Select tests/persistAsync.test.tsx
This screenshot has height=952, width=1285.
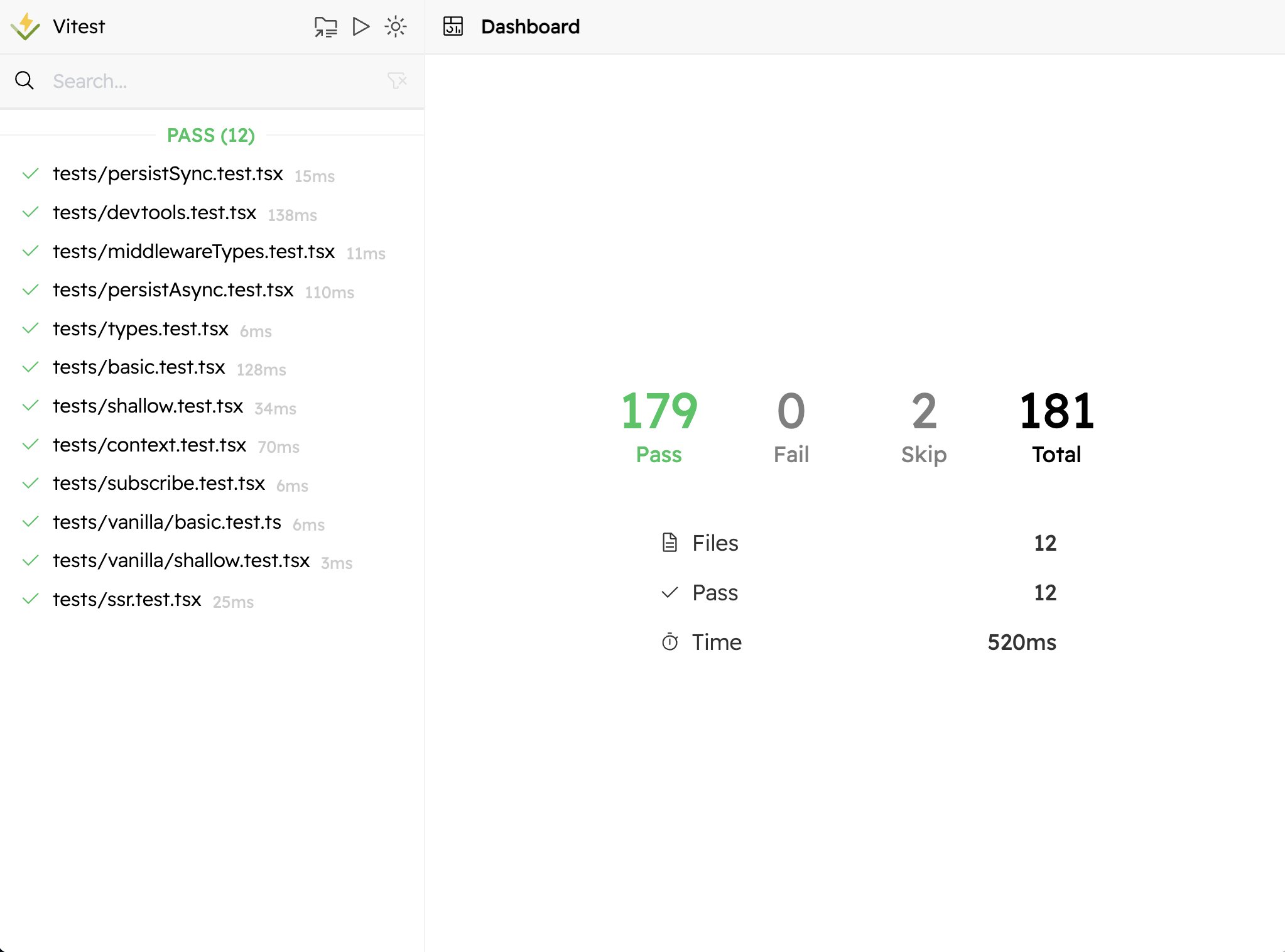(173, 290)
